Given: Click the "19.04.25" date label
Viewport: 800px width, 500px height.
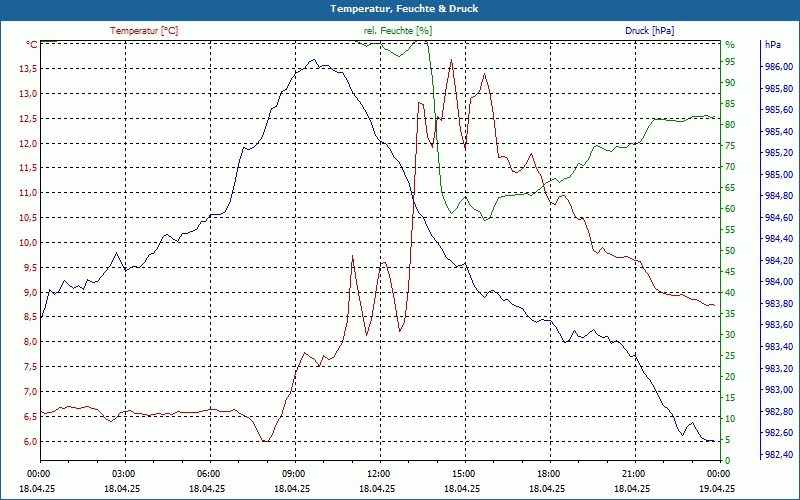Looking at the screenshot, I should click(x=718, y=488).
